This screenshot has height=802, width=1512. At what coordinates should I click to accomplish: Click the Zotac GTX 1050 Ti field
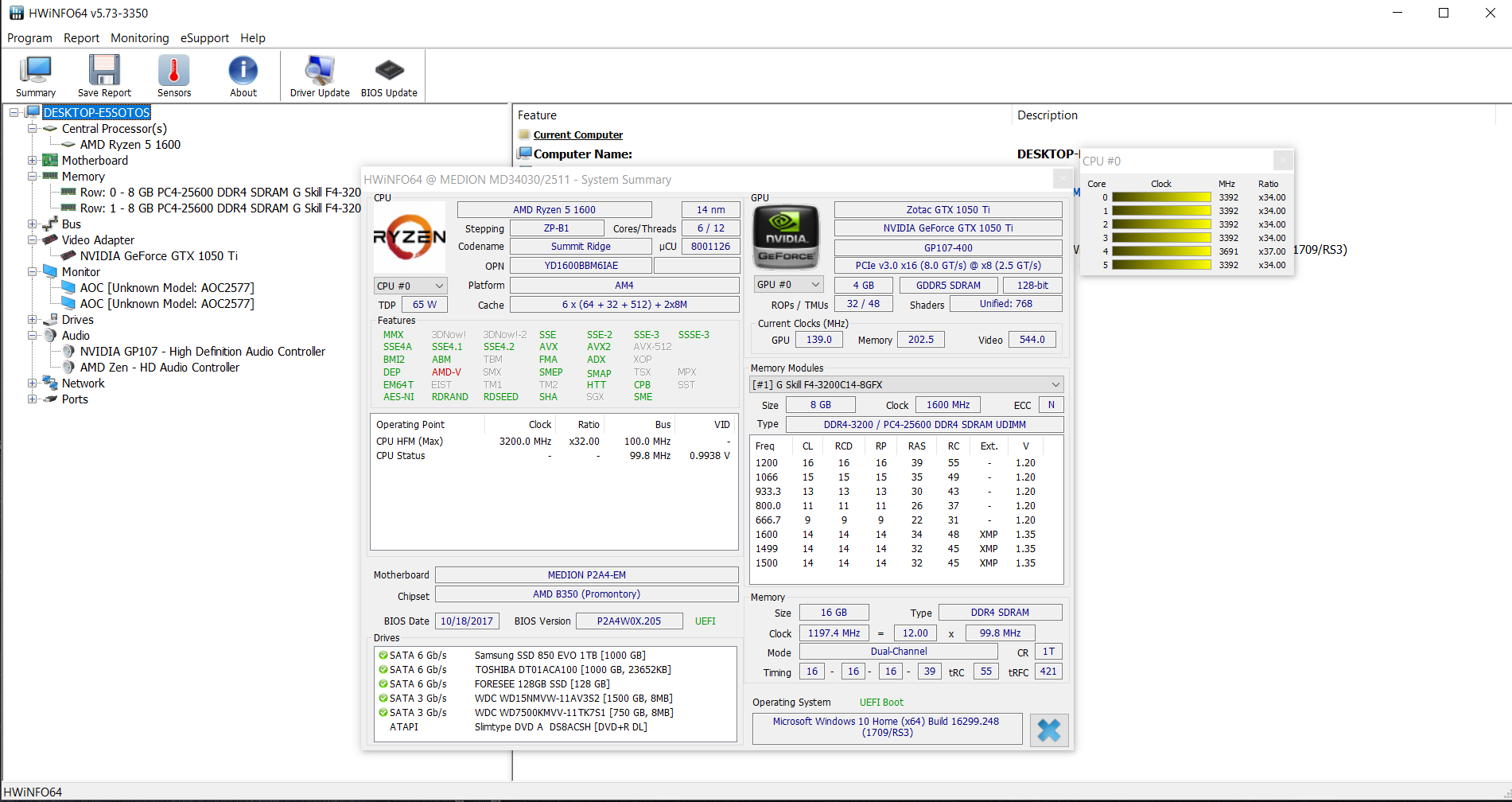pyautogui.click(x=948, y=209)
